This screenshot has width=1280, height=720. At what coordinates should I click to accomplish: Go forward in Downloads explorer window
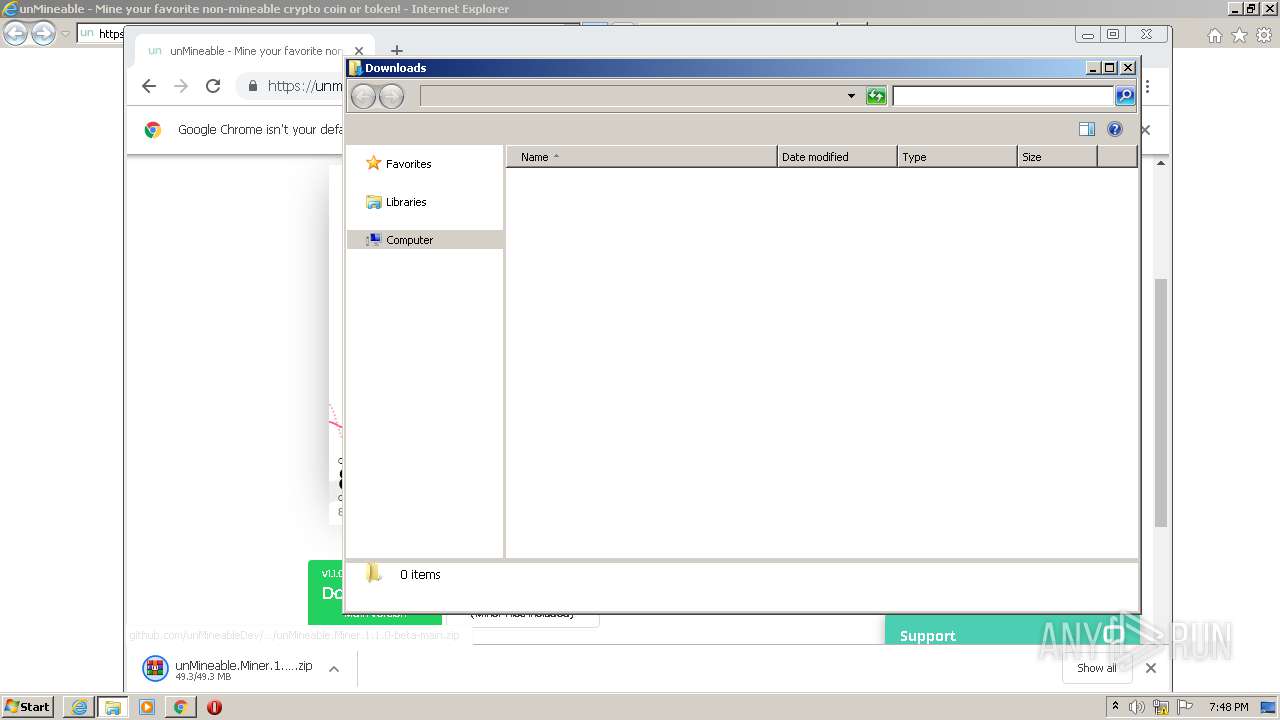(x=392, y=96)
